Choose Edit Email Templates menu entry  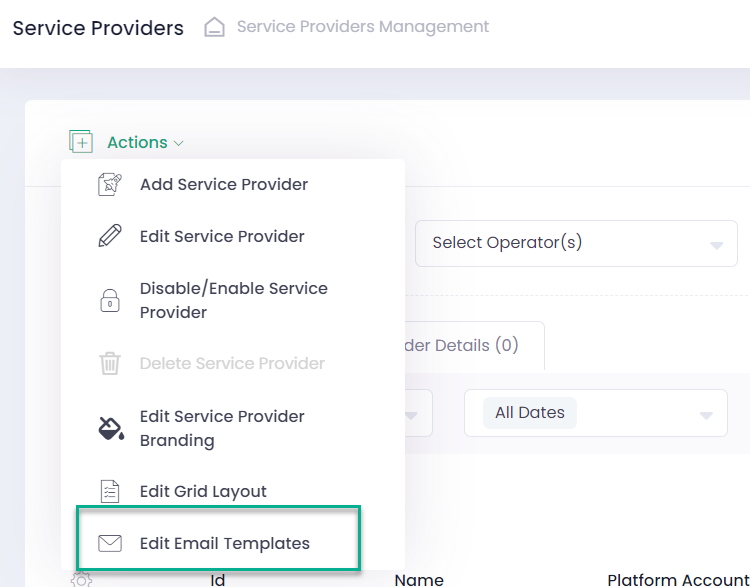pos(225,544)
